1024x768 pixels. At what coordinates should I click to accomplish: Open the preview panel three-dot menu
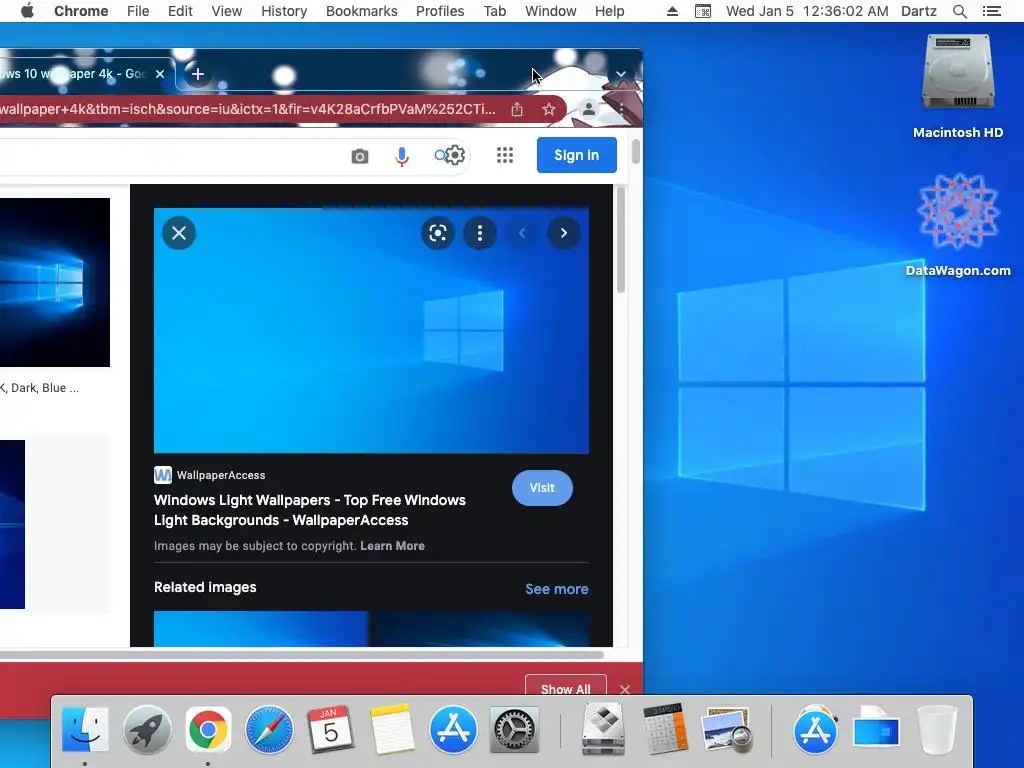click(x=480, y=233)
